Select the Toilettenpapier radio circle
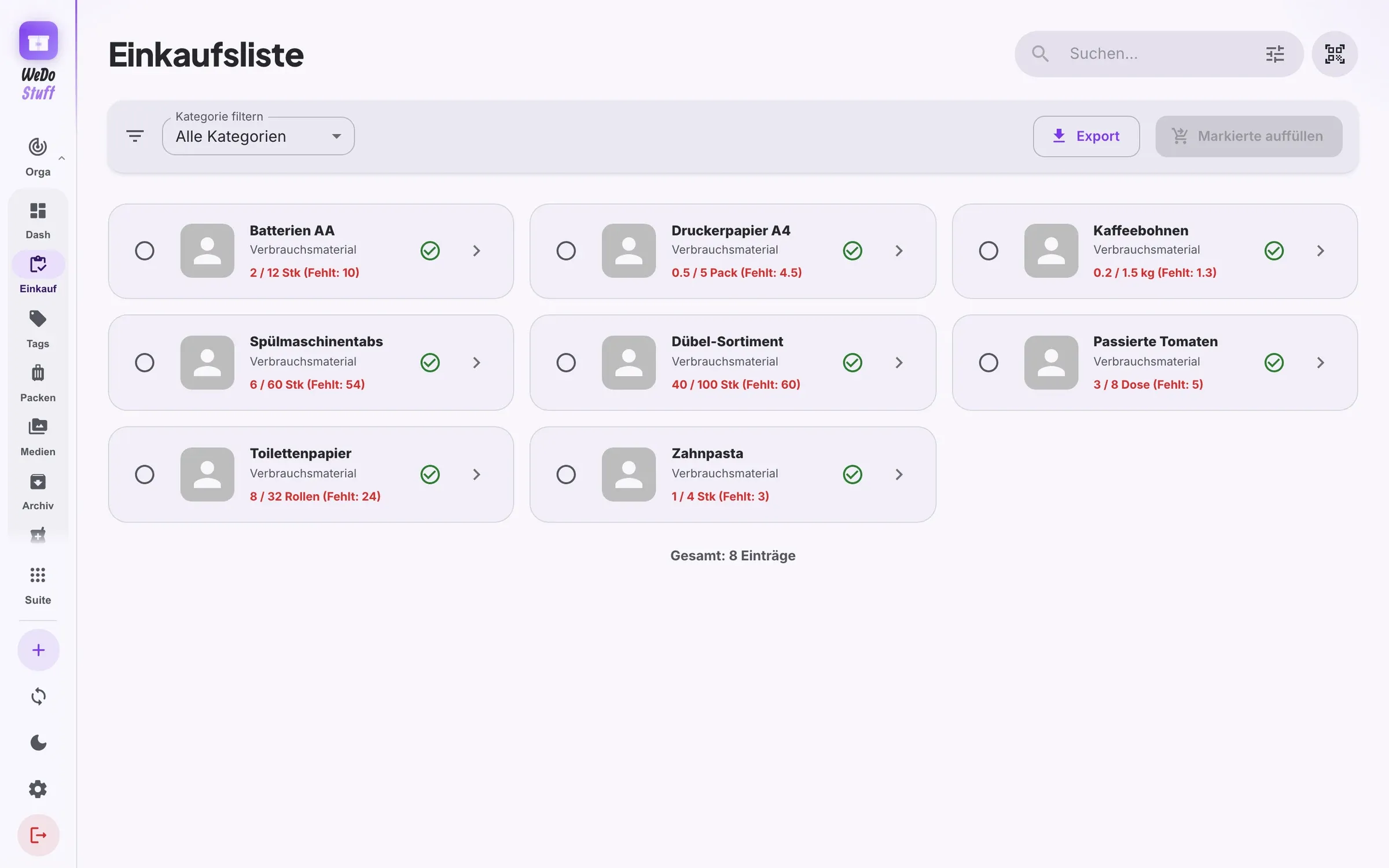The image size is (1389, 868). point(144,475)
